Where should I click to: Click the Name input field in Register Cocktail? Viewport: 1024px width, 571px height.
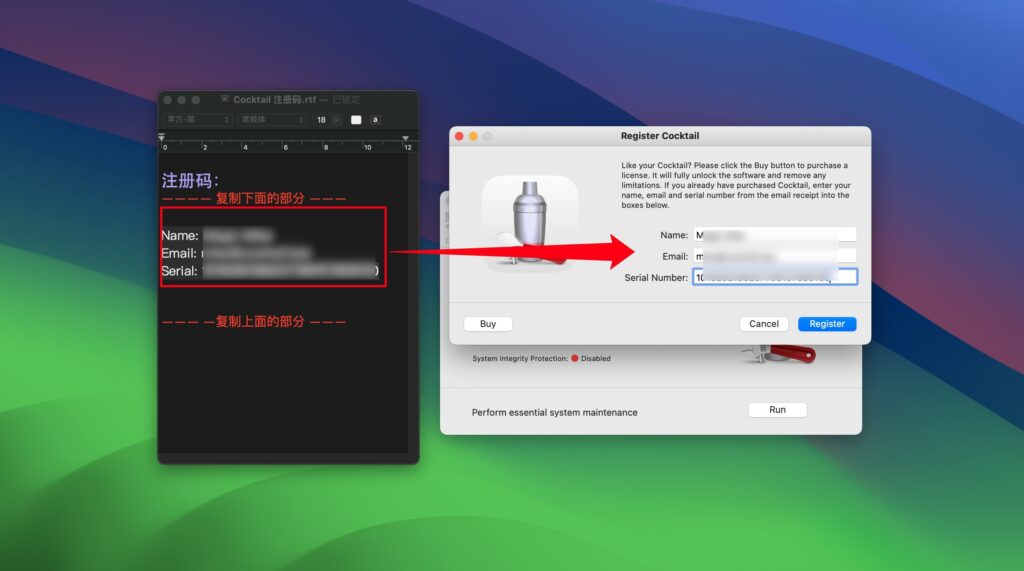pyautogui.click(x=775, y=235)
